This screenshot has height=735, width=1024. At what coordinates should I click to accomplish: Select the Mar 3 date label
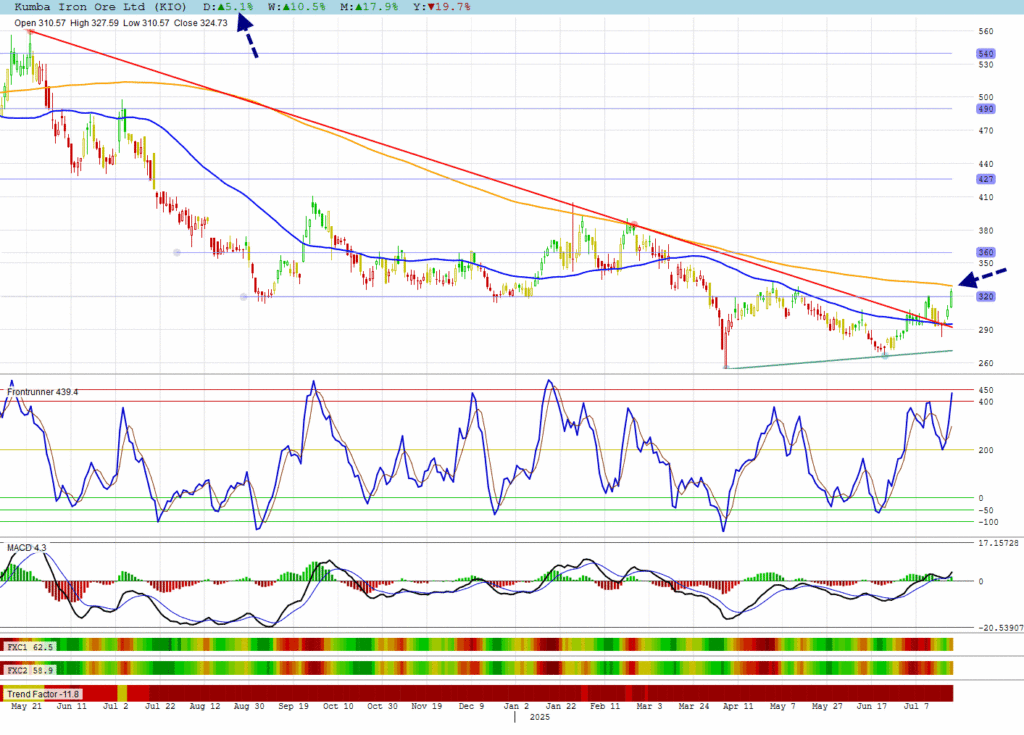[x=649, y=706]
